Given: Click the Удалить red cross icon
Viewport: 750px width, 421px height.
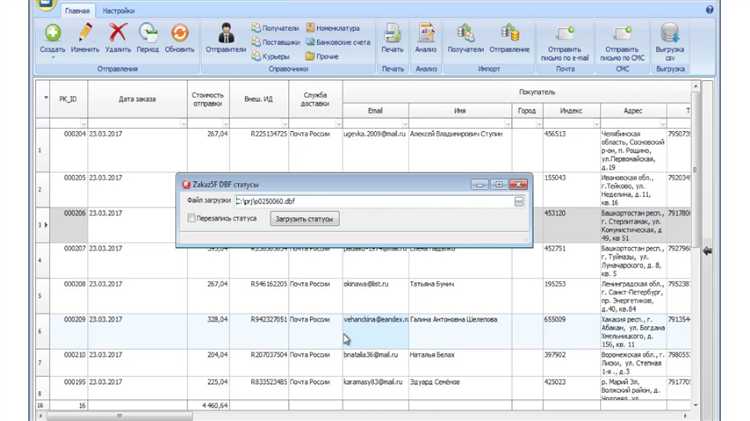Looking at the screenshot, I should tap(117, 35).
